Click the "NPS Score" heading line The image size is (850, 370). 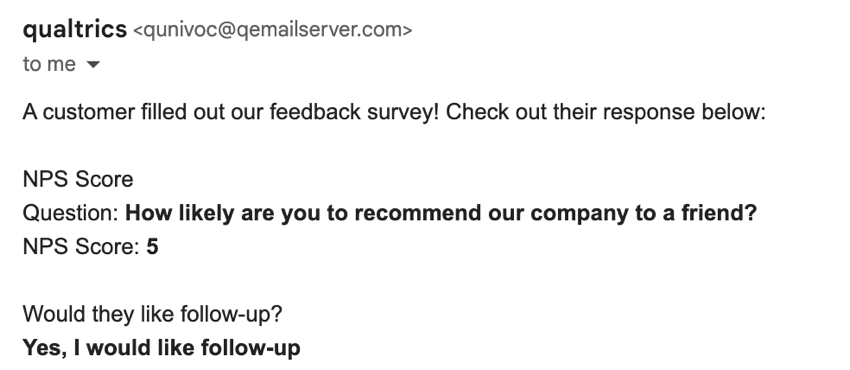pos(78,179)
